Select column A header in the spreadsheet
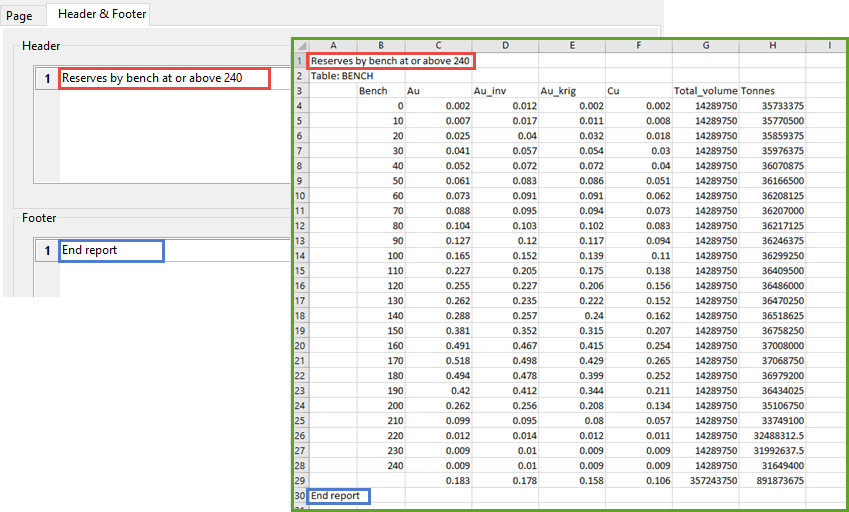The height and width of the screenshot is (512, 849). pos(332,45)
